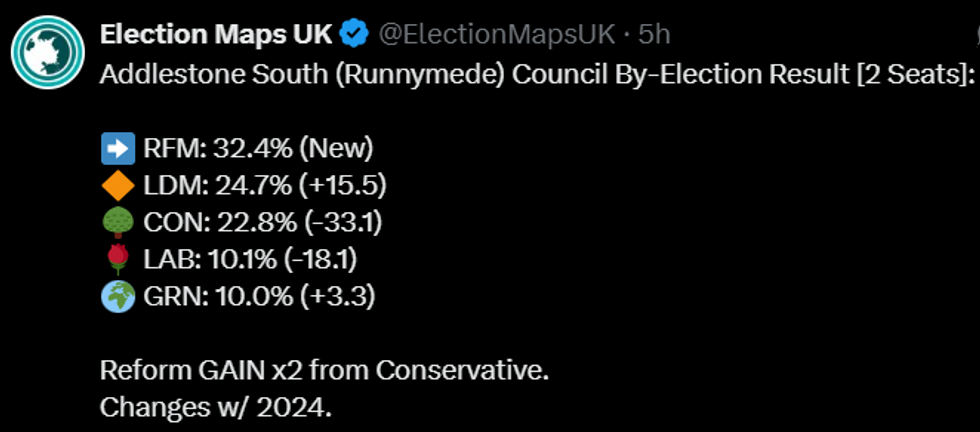Click the globe emoji beside GRN
980x432 pixels.
click(x=118, y=297)
